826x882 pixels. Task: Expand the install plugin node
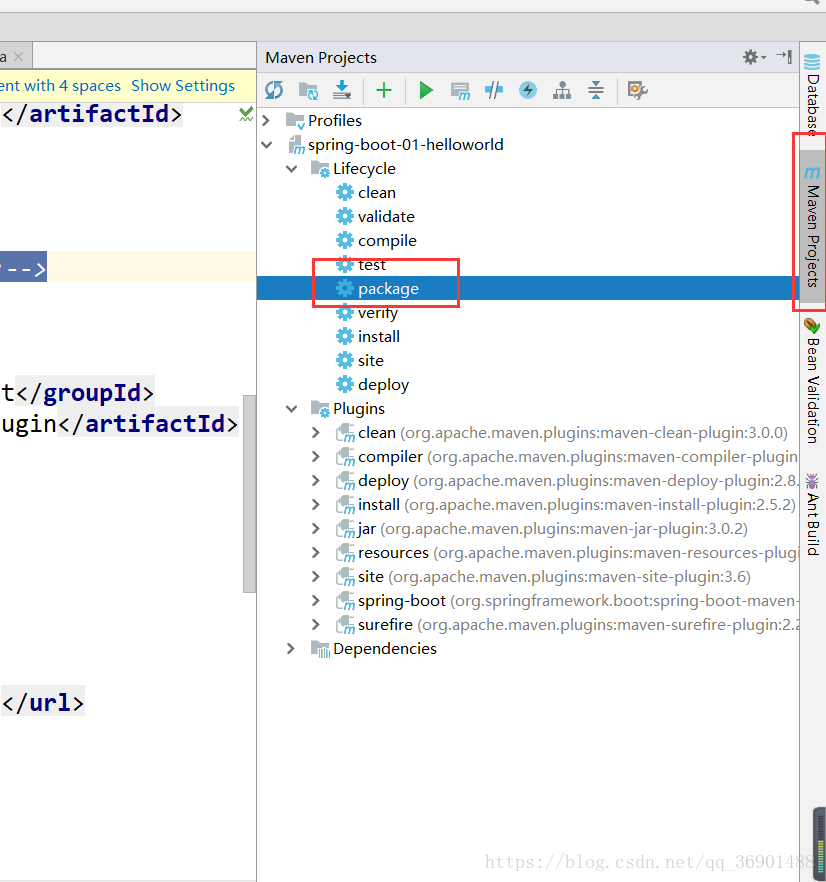pos(316,505)
